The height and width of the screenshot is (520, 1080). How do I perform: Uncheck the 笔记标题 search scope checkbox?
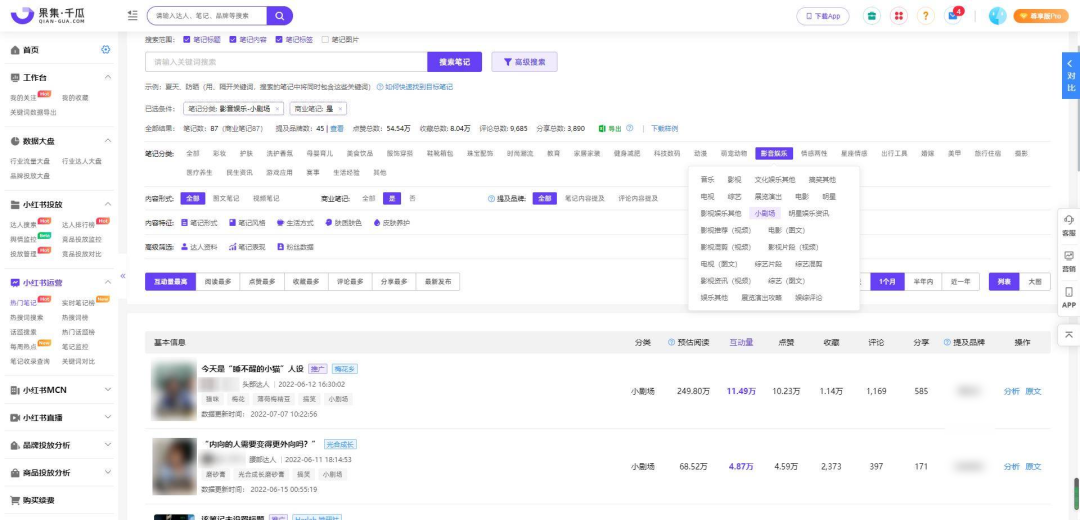187,40
